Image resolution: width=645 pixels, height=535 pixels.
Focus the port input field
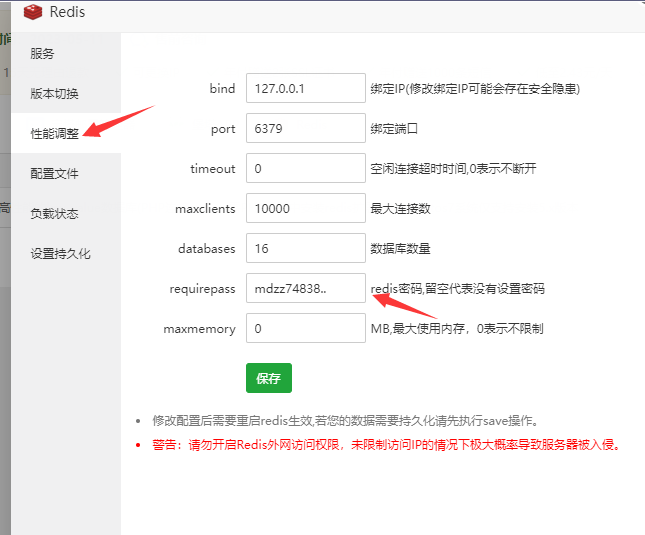pyautogui.click(x=306, y=128)
